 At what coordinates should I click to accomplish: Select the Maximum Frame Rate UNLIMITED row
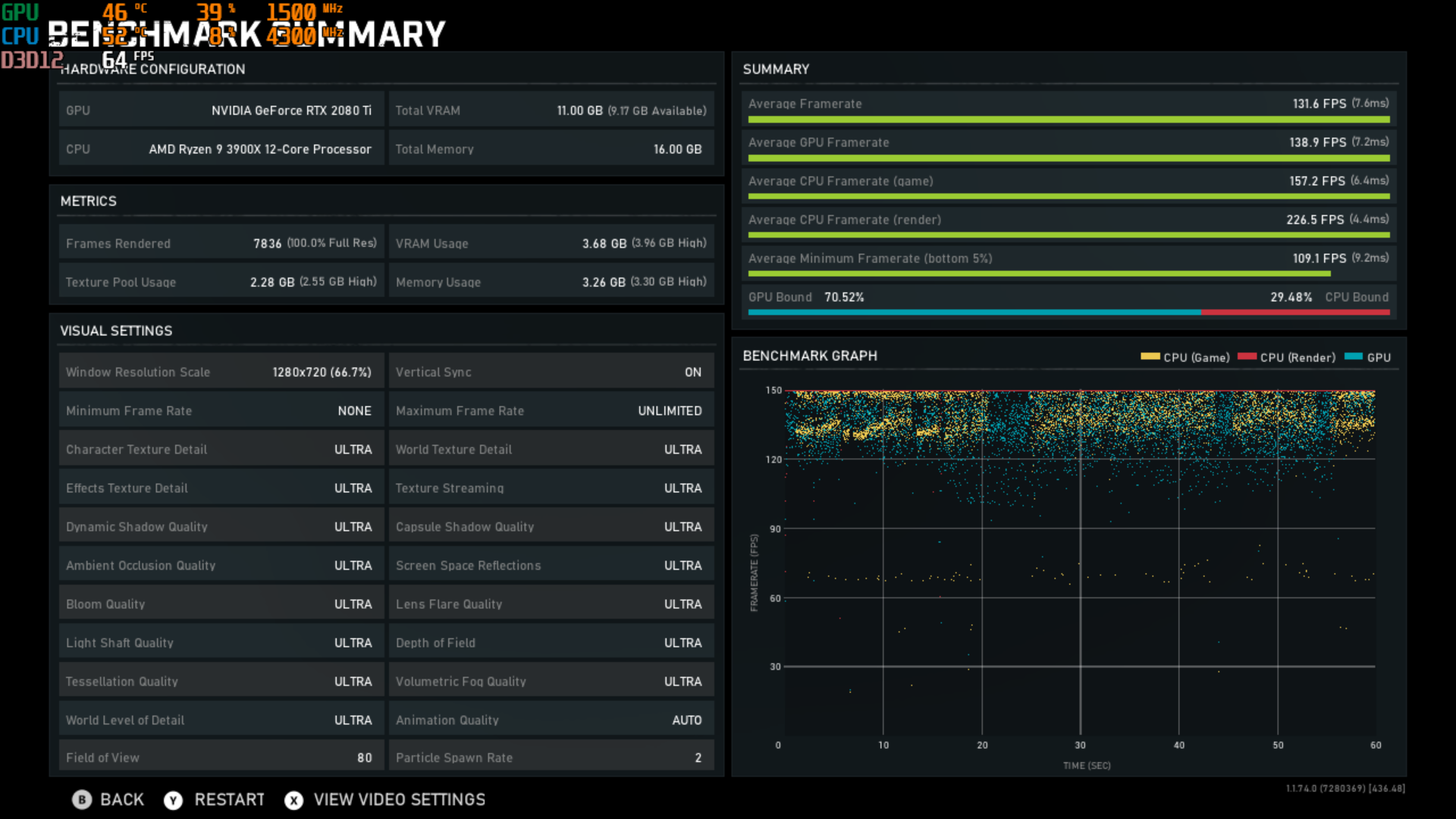[551, 410]
